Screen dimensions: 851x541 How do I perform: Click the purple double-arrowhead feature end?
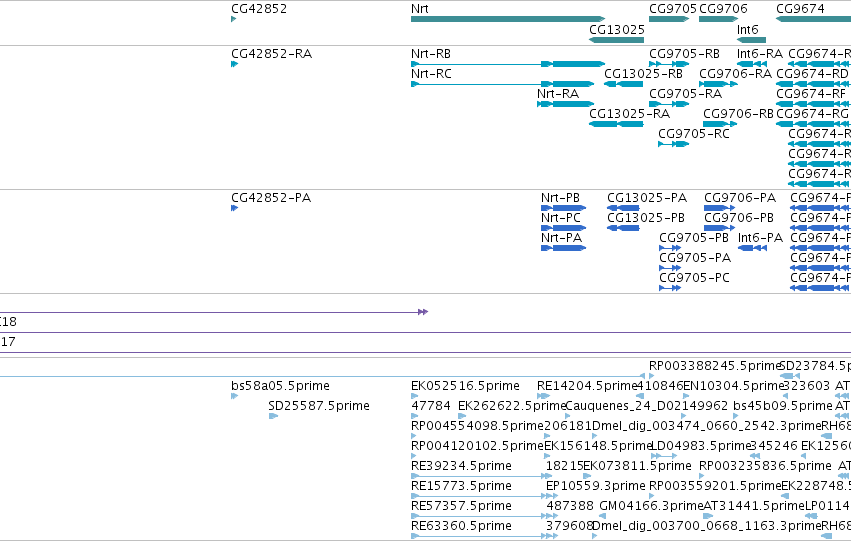423,312
